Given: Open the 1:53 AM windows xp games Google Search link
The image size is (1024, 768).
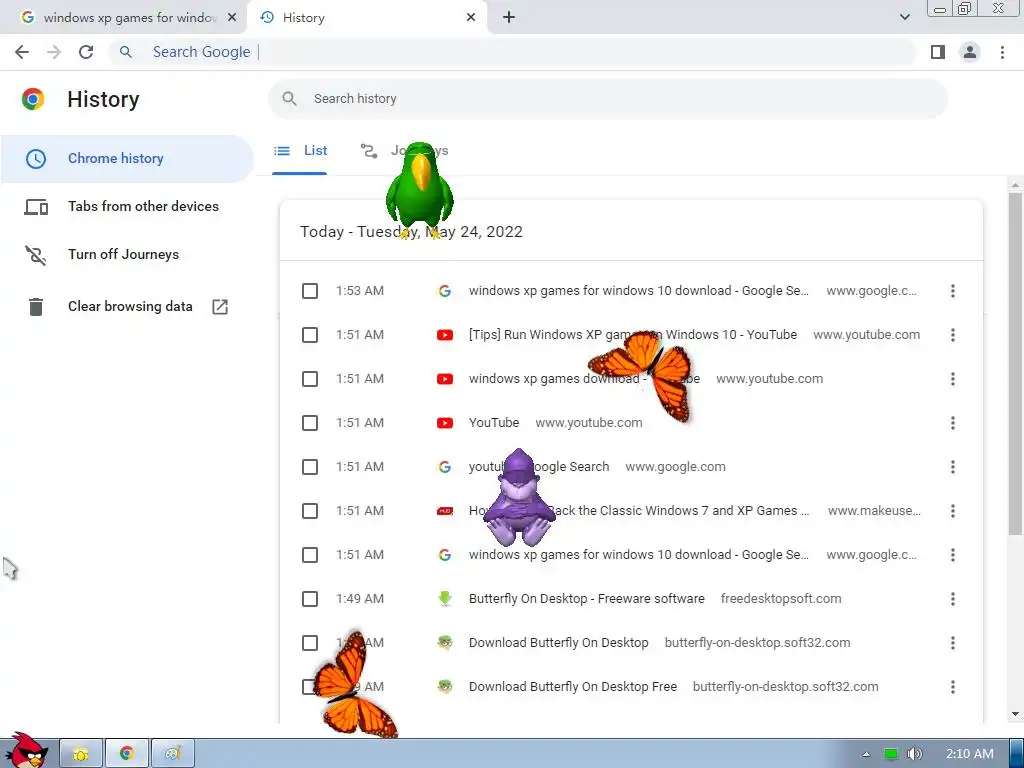Looking at the screenshot, I should 639,291.
